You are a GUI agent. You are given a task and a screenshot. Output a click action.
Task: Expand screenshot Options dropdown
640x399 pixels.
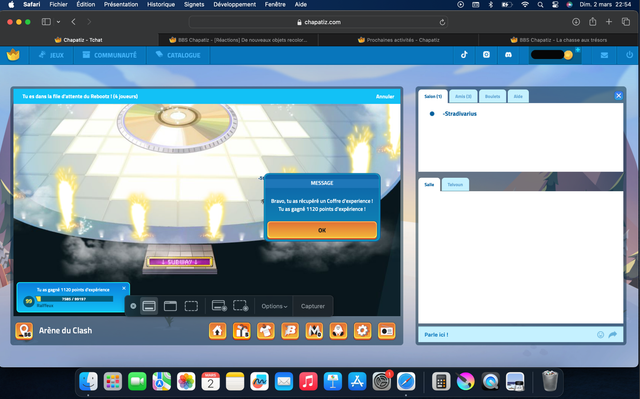point(274,306)
